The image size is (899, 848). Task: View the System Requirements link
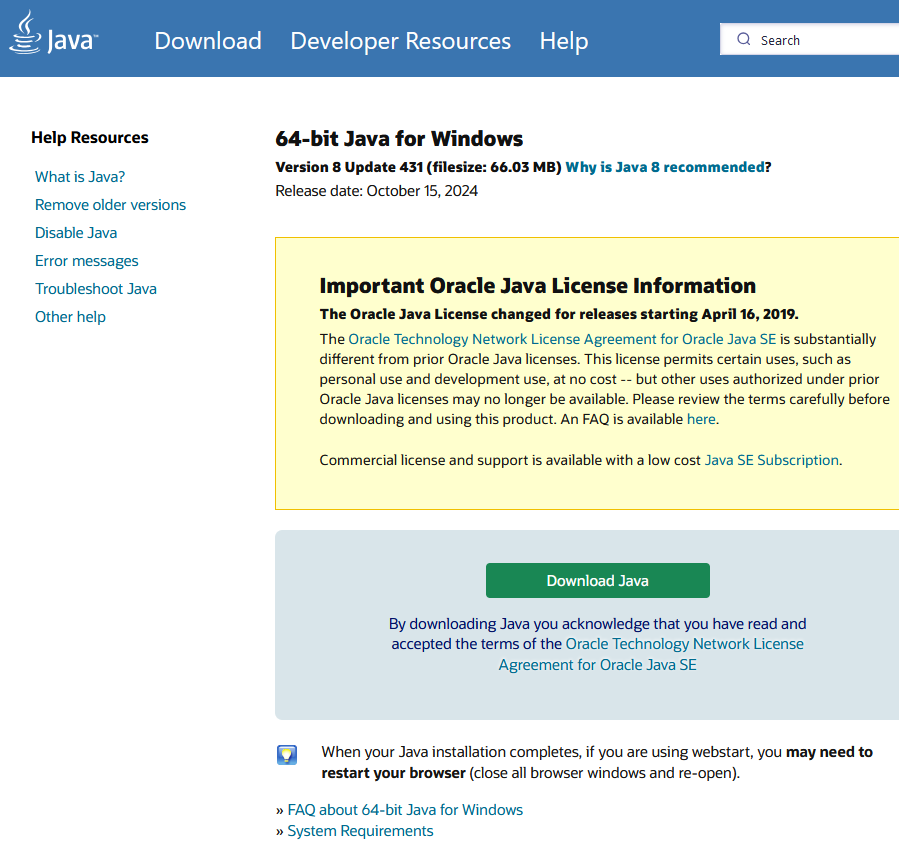[360, 831]
